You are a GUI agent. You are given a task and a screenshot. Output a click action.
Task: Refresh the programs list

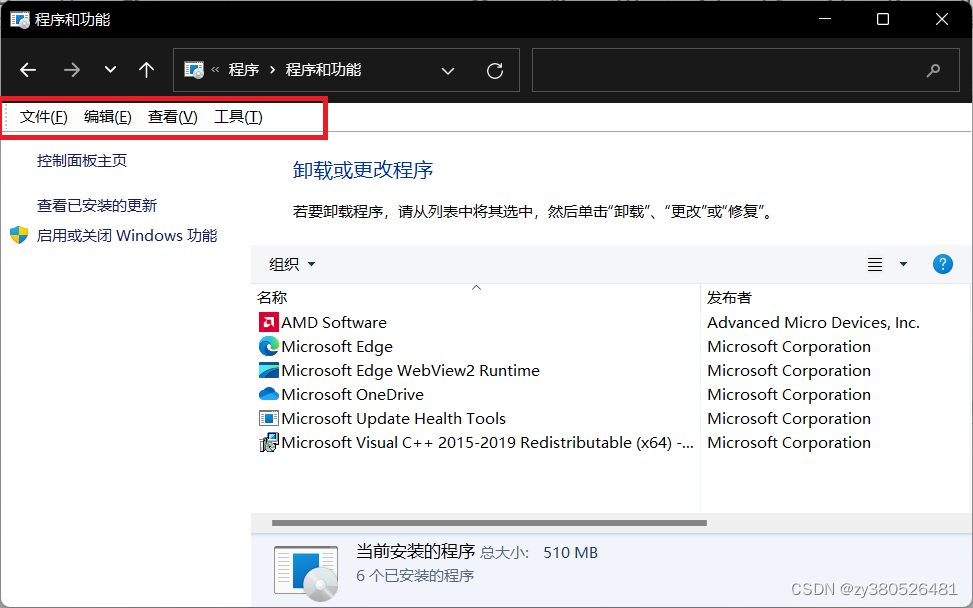tap(495, 71)
